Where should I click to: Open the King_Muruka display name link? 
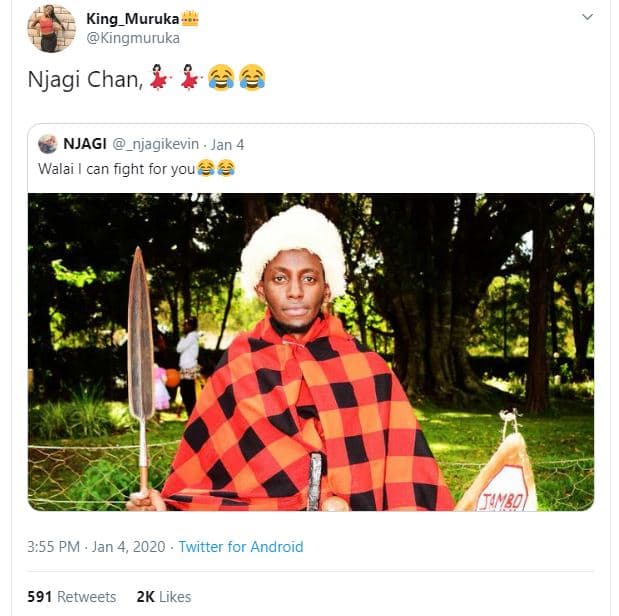(x=131, y=19)
